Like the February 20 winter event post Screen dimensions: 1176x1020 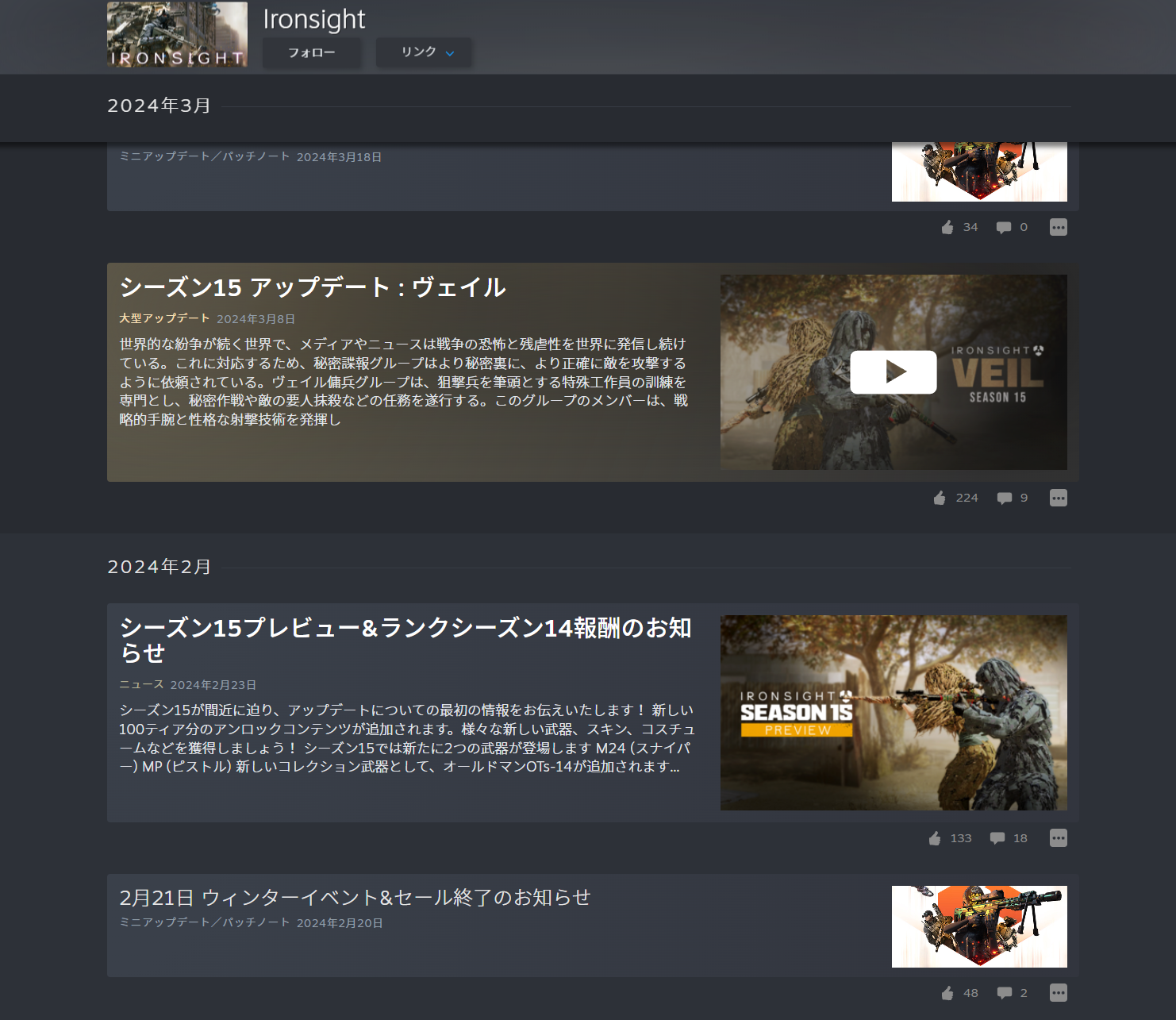point(947,993)
